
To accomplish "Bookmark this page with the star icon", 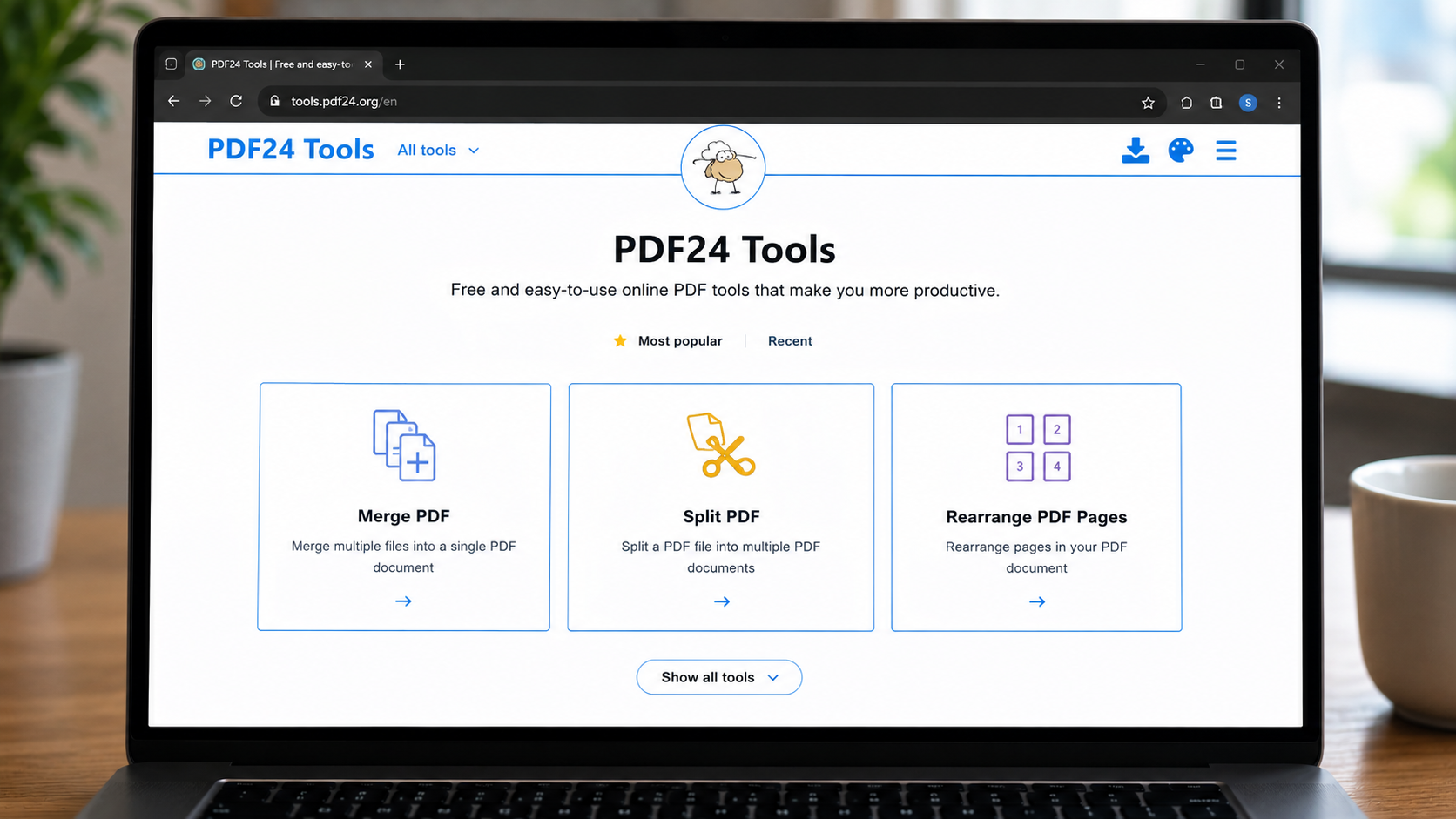I will click(x=1148, y=103).
